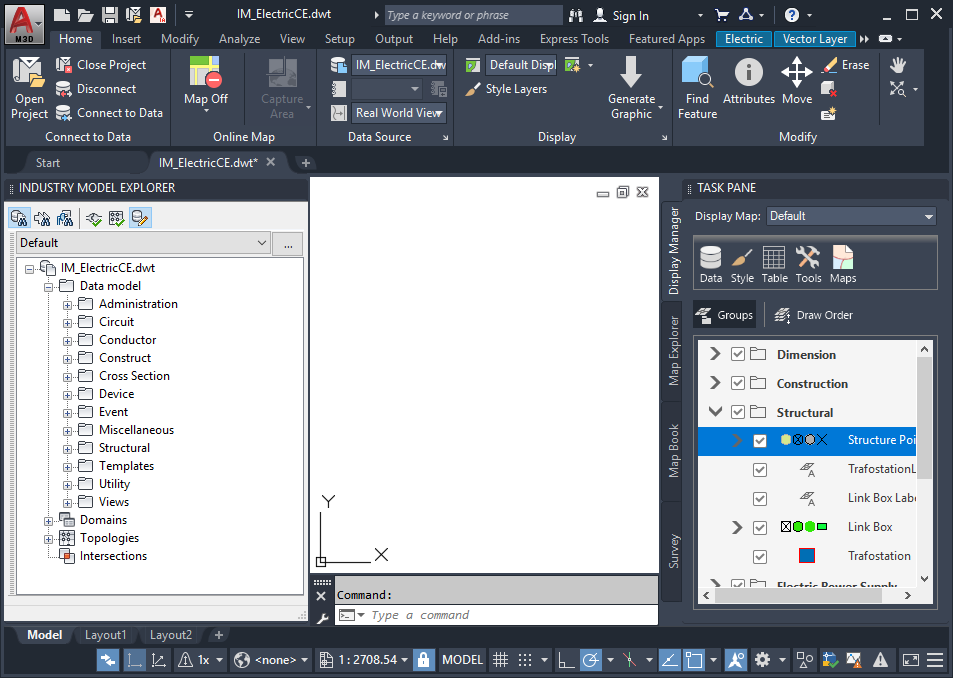Open the Real World View dropdown
The width and height of the screenshot is (953, 678).
(399, 113)
